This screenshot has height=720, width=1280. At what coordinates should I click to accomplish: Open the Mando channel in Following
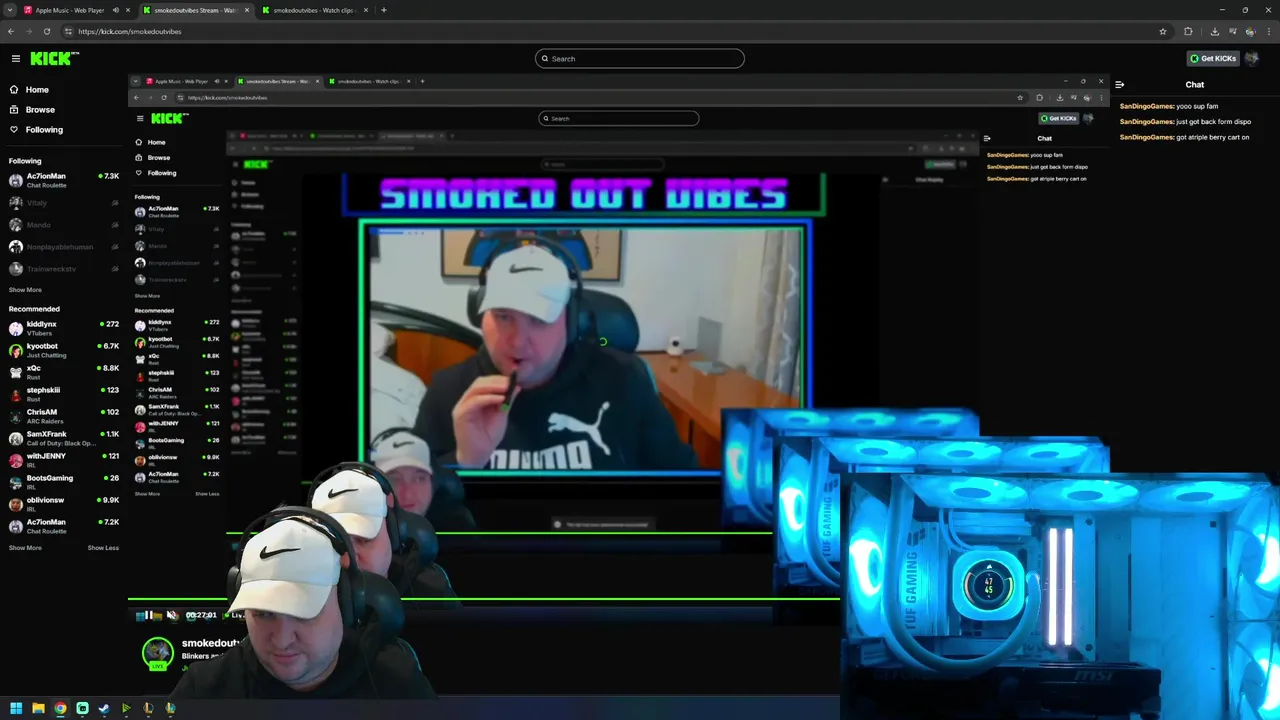63,225
